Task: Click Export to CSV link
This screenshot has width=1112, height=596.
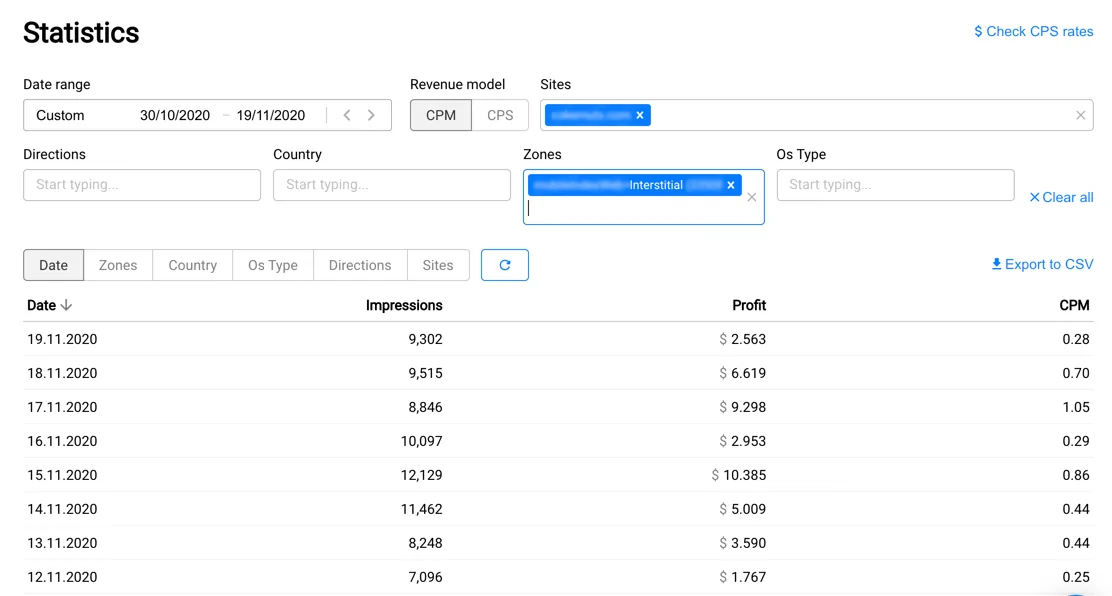Action: point(1042,264)
